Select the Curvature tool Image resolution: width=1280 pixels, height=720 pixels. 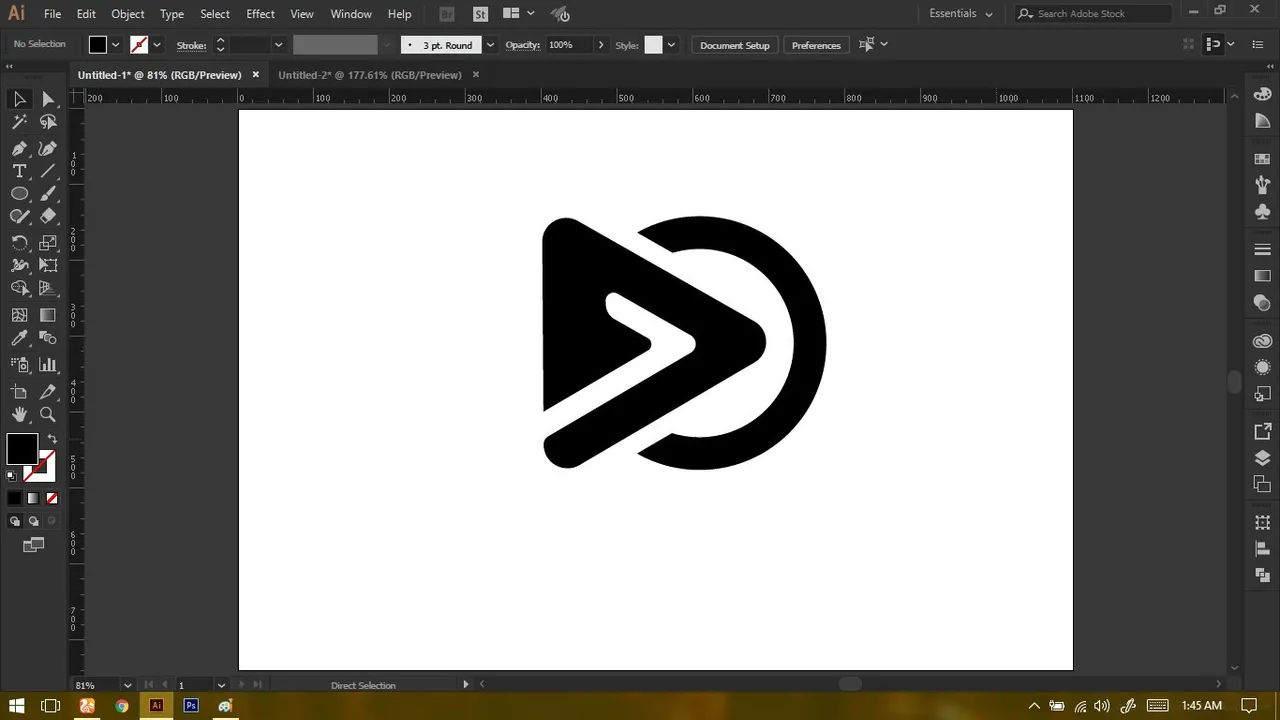48,148
